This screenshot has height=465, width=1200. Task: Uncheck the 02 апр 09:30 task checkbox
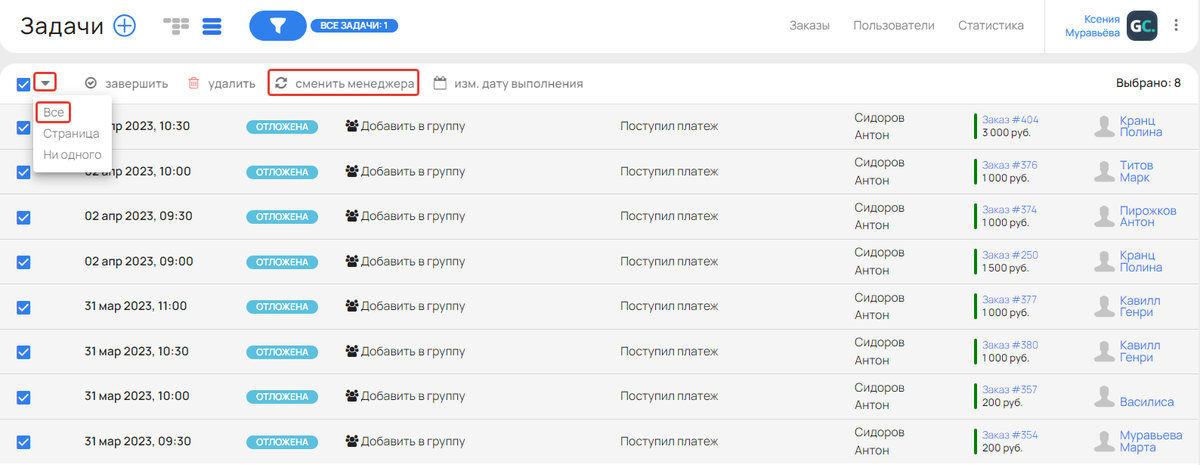(24, 217)
